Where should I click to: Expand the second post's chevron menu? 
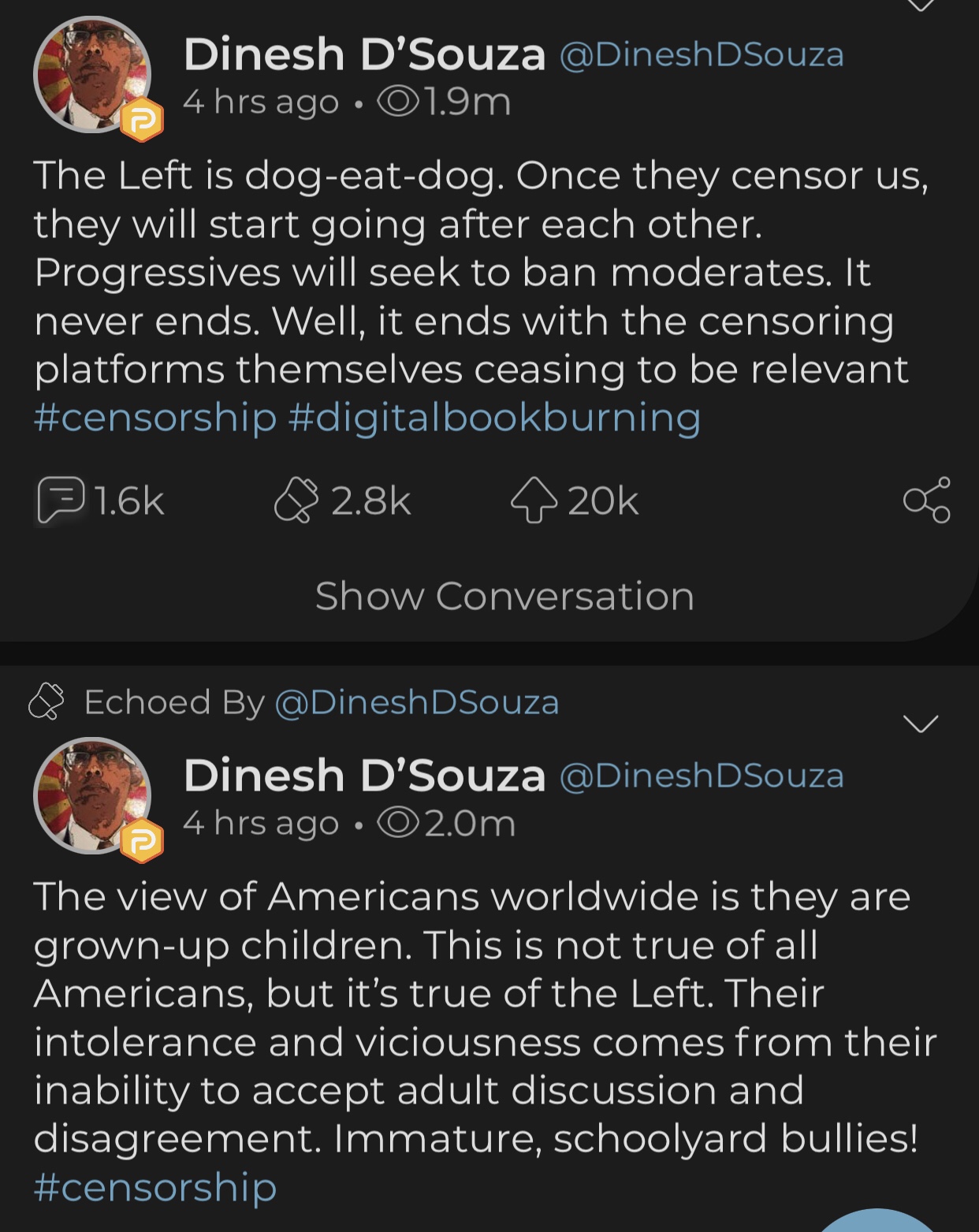click(920, 723)
